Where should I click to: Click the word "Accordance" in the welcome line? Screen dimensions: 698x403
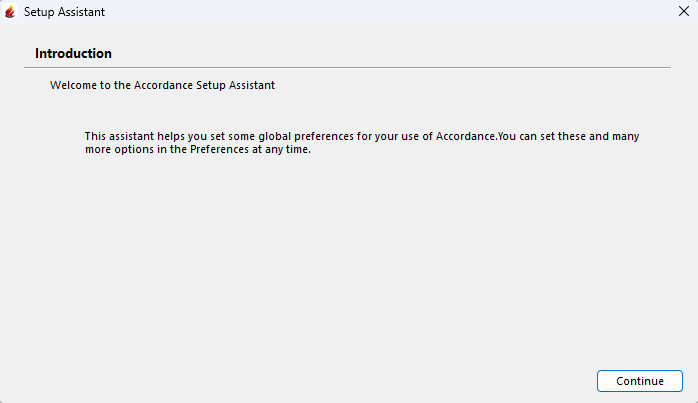pos(166,85)
